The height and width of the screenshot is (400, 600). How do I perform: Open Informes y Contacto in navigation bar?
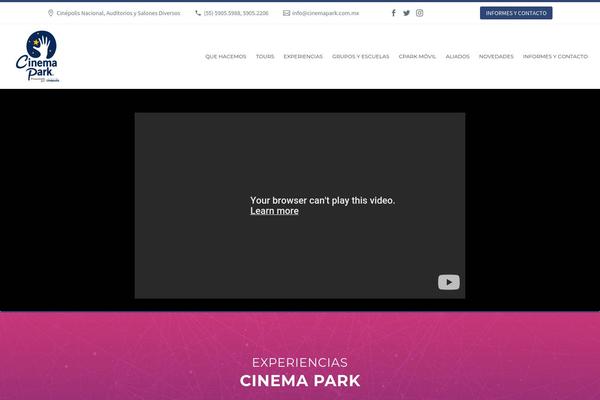pyautogui.click(x=555, y=56)
